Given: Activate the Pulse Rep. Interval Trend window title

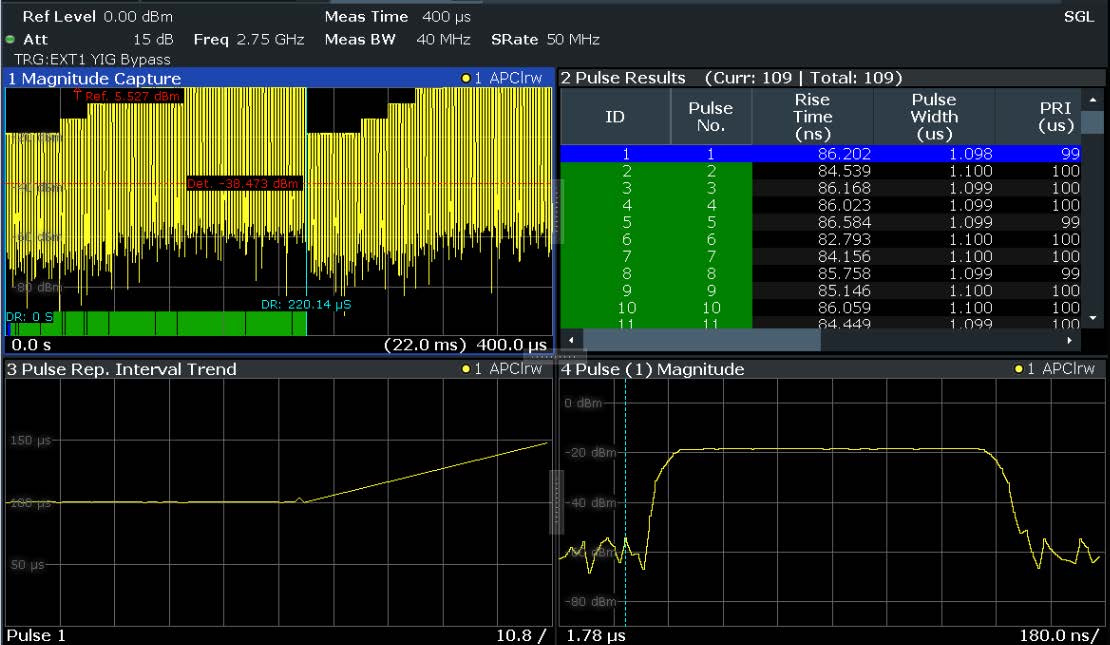Looking at the screenshot, I should point(122,369).
